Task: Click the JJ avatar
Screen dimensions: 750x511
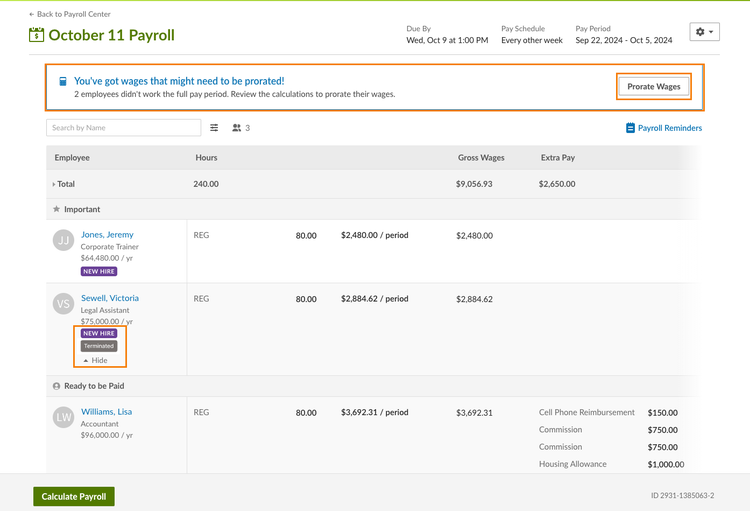Action: 63,240
